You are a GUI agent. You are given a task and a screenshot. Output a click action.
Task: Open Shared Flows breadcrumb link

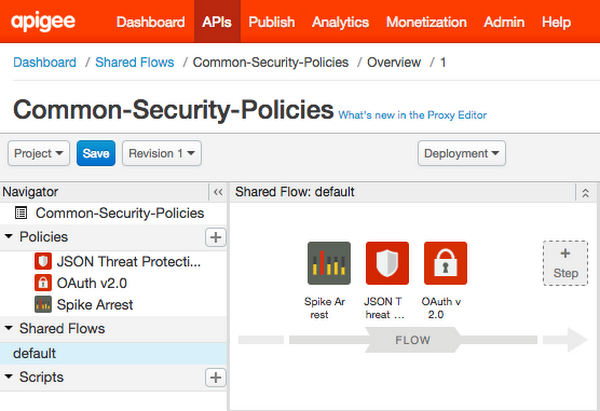pos(135,62)
